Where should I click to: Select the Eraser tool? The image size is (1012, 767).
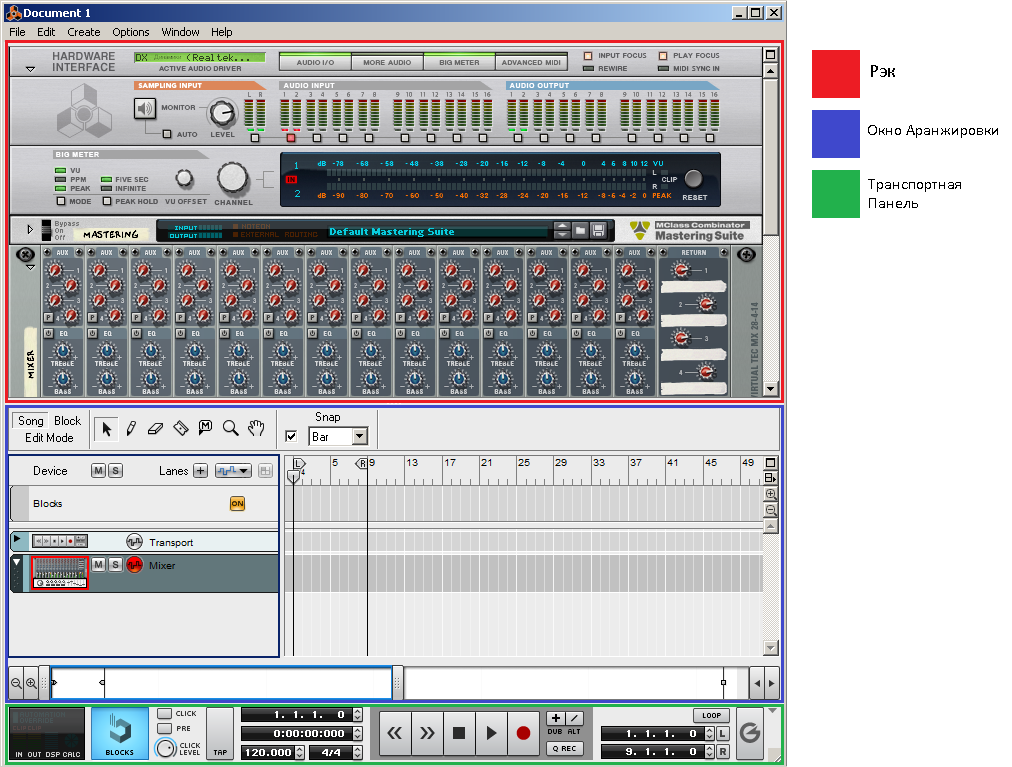click(155, 429)
